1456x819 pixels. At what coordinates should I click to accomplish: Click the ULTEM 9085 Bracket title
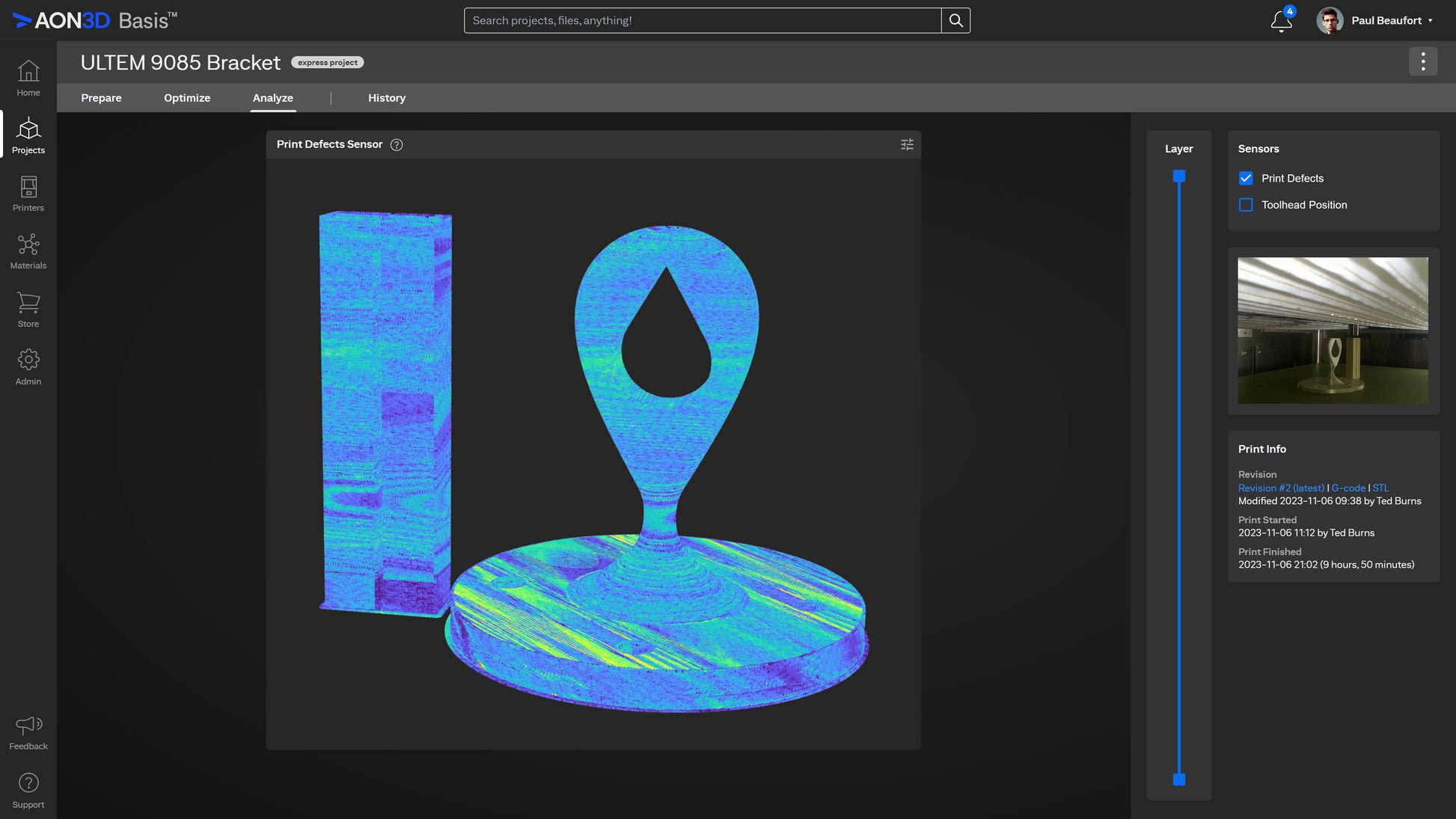[x=180, y=63]
